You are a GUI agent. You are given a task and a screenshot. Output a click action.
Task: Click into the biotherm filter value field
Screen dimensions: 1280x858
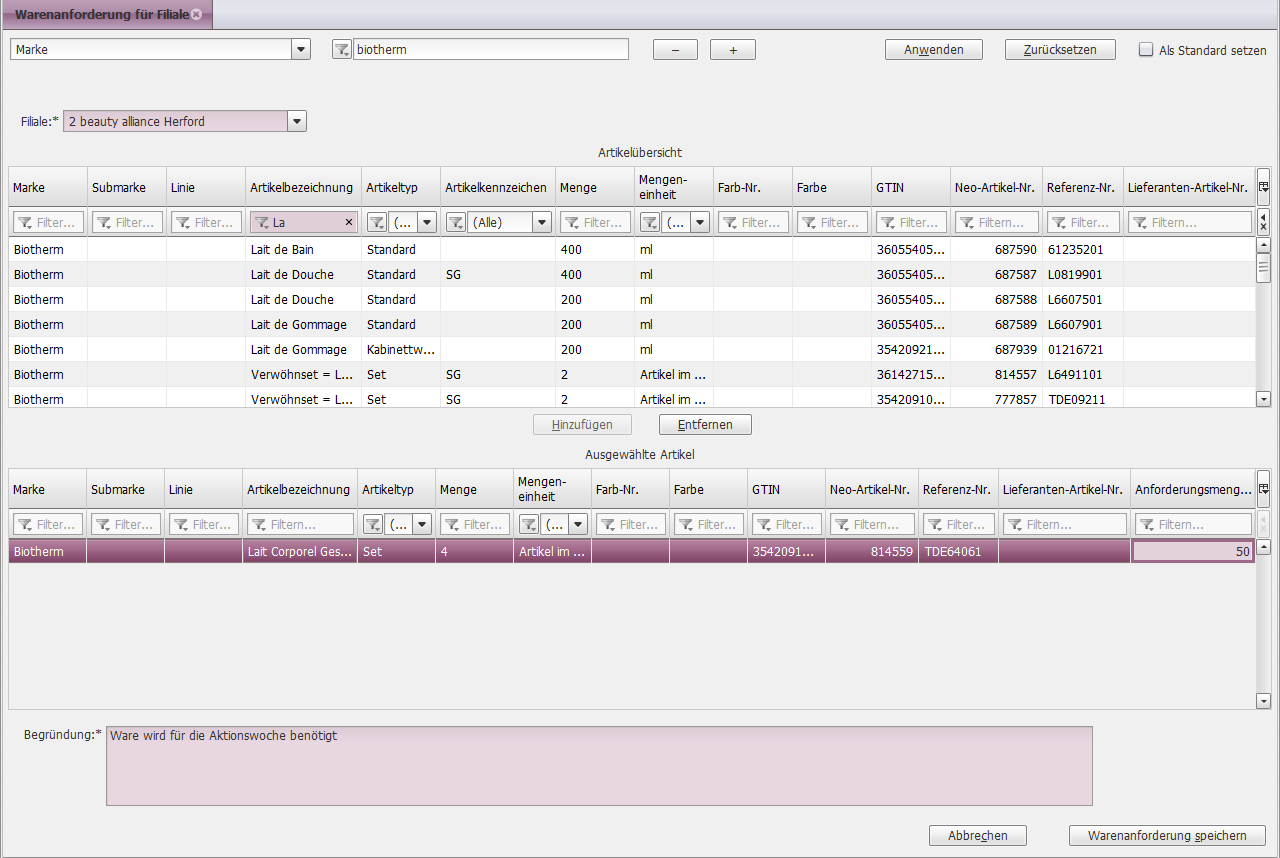coord(491,49)
